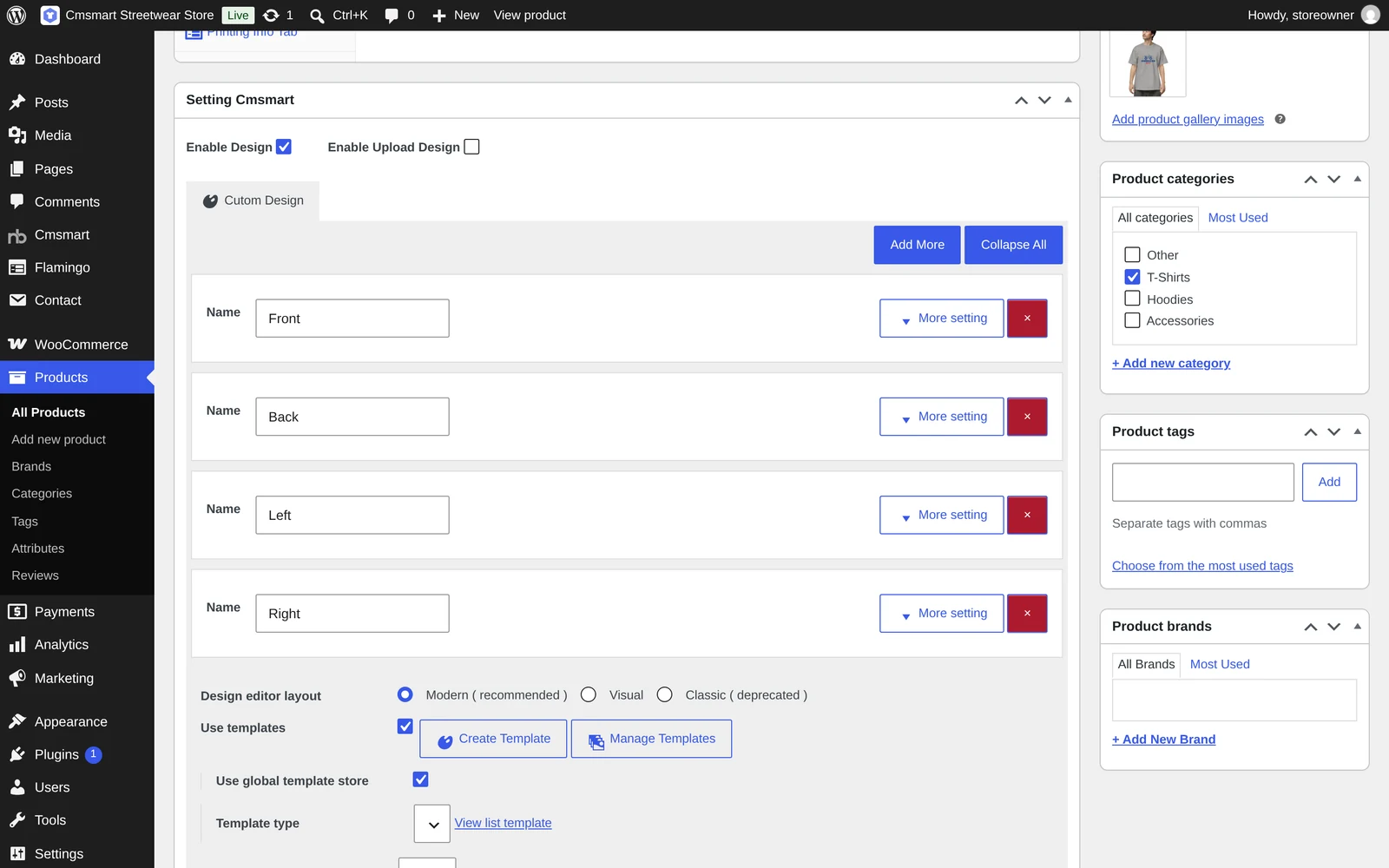
Task: Toggle the Product categories panel
Action: click(x=1358, y=179)
